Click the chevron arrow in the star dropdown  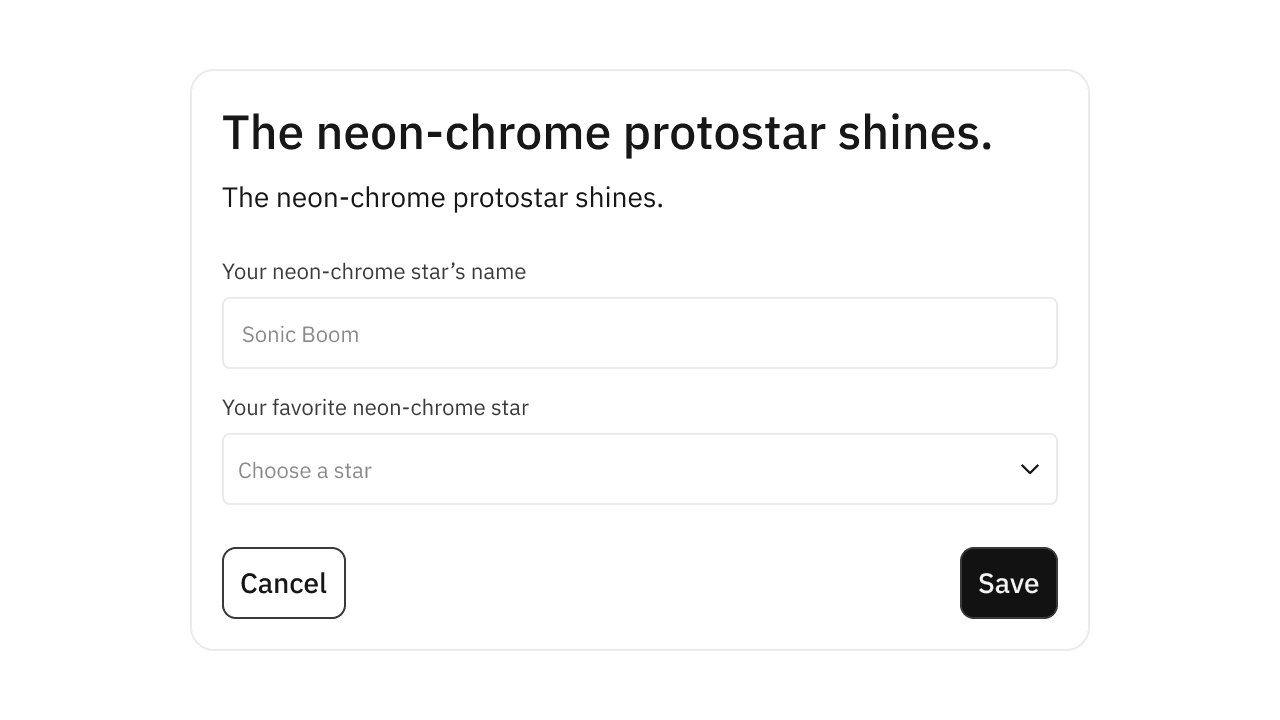point(1029,469)
